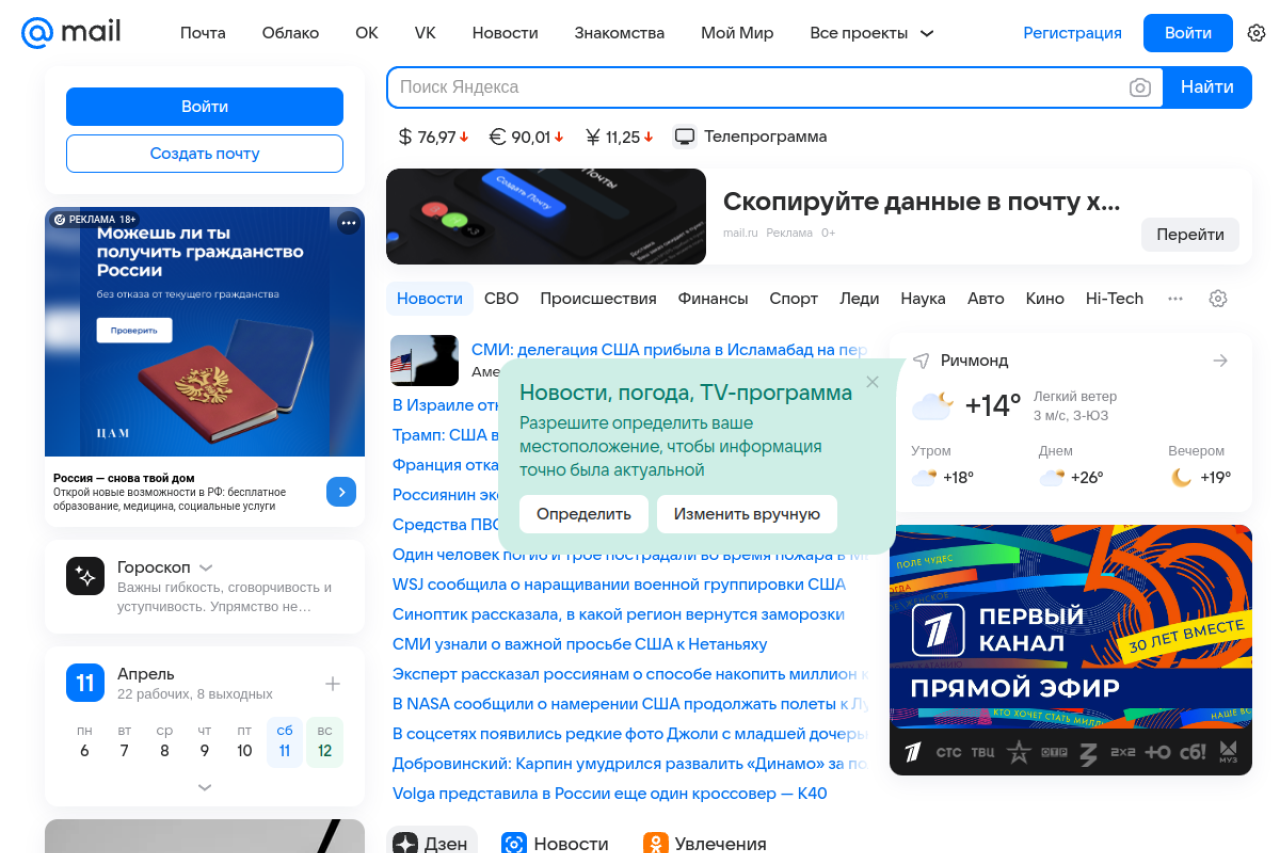Click the plus icon in calendar widget
Viewport: 1280px width, 853px height.
[333, 683]
